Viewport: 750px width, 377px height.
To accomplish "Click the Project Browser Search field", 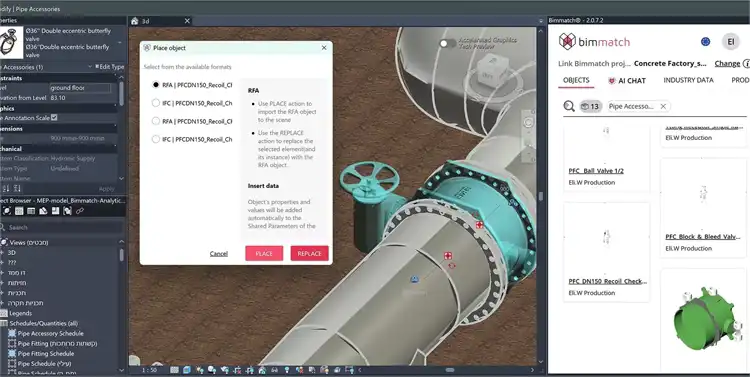I will click(x=62, y=227).
